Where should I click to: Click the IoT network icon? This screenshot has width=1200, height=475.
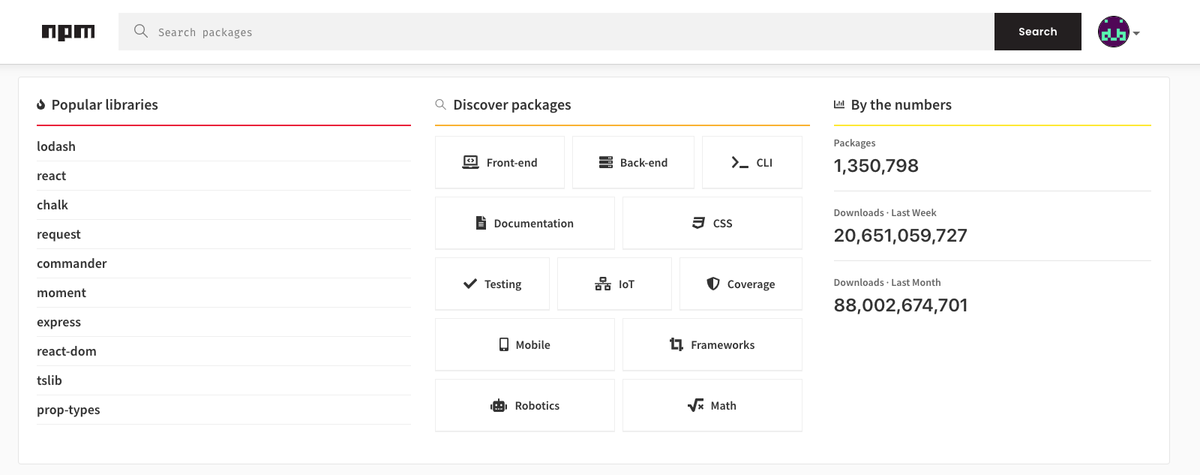pyautogui.click(x=602, y=284)
